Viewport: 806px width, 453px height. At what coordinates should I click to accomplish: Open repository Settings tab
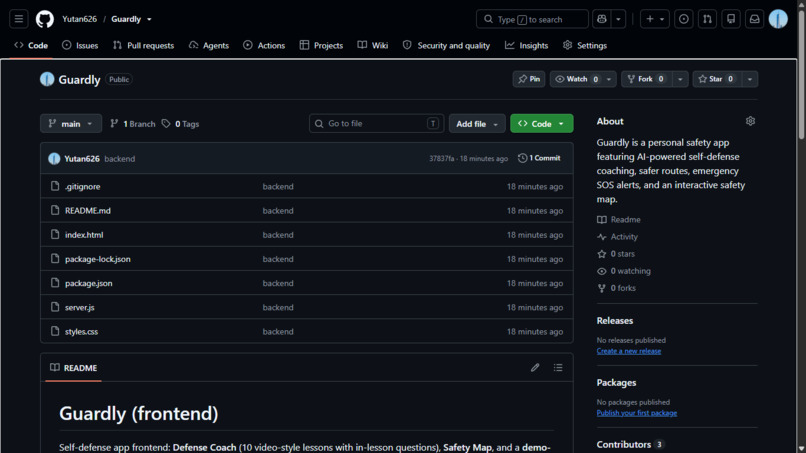[x=585, y=45]
